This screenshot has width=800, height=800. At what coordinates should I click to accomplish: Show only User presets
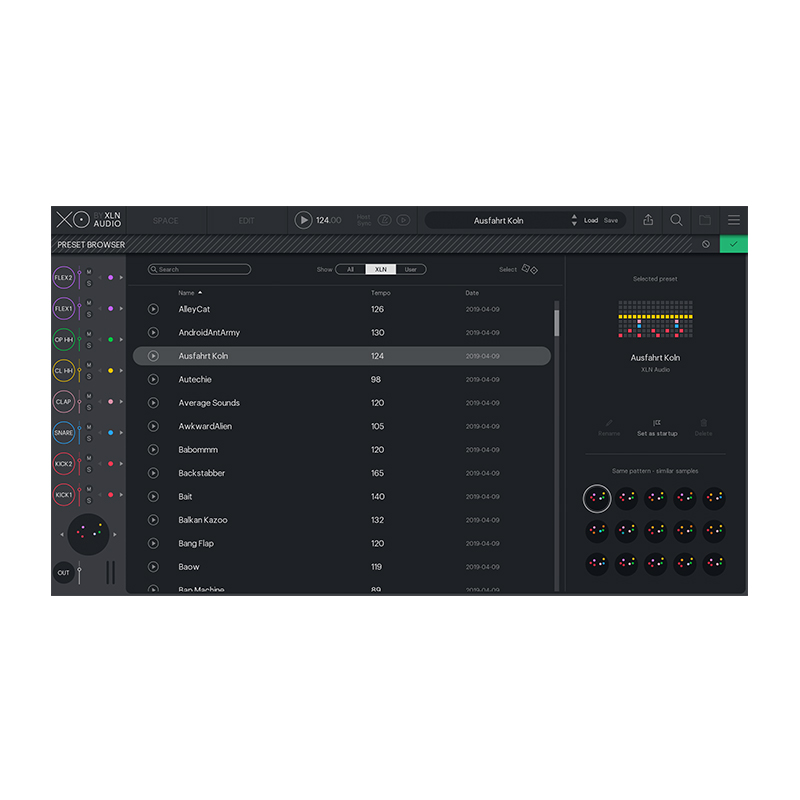[x=410, y=269]
